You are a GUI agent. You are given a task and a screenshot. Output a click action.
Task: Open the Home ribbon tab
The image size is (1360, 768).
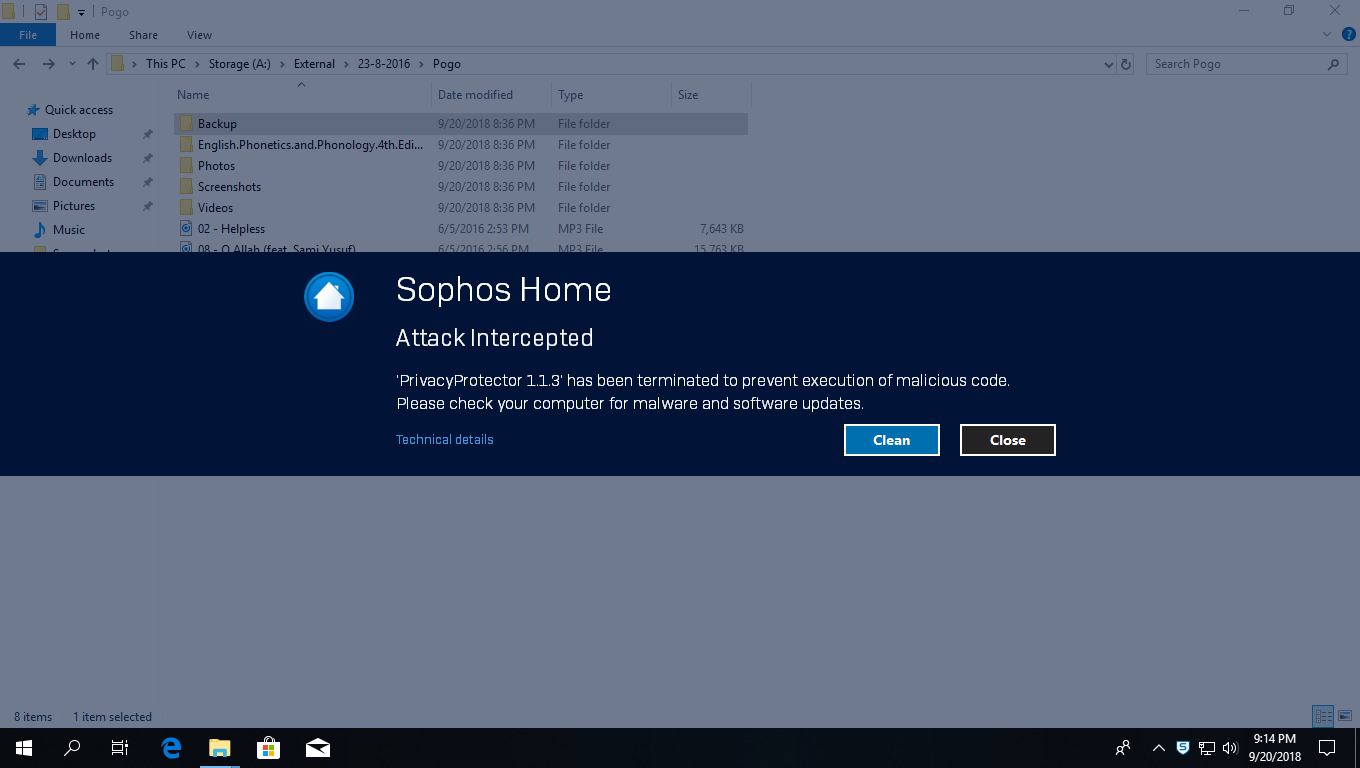(85, 35)
